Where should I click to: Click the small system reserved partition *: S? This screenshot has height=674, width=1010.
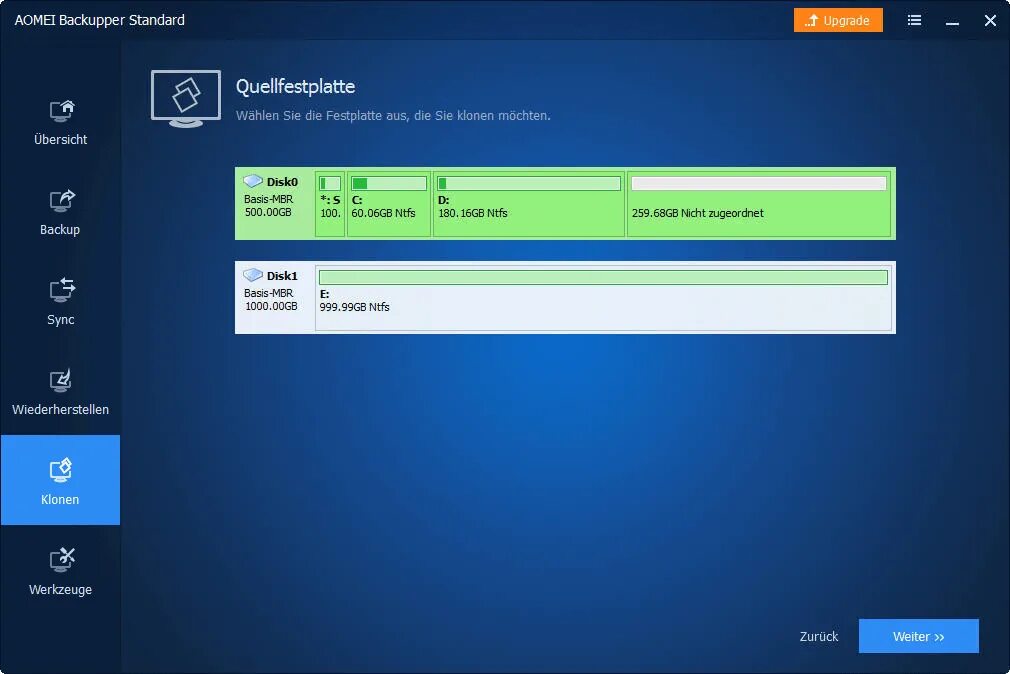(330, 204)
